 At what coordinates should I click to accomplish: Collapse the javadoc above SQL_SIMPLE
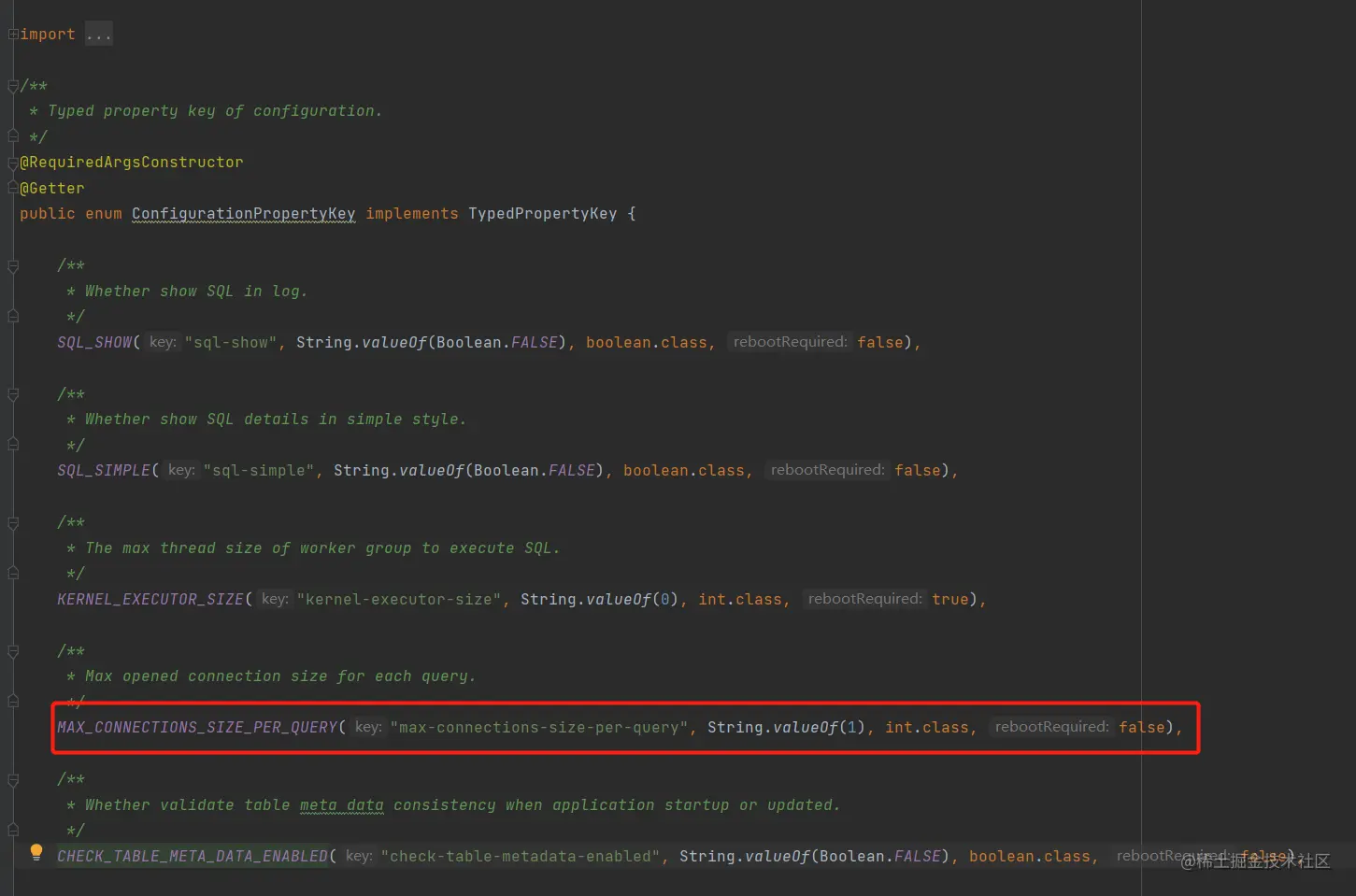(13, 395)
